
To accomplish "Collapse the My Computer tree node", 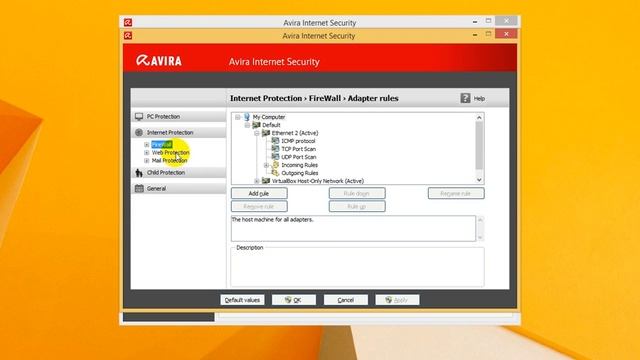I will 238,117.
